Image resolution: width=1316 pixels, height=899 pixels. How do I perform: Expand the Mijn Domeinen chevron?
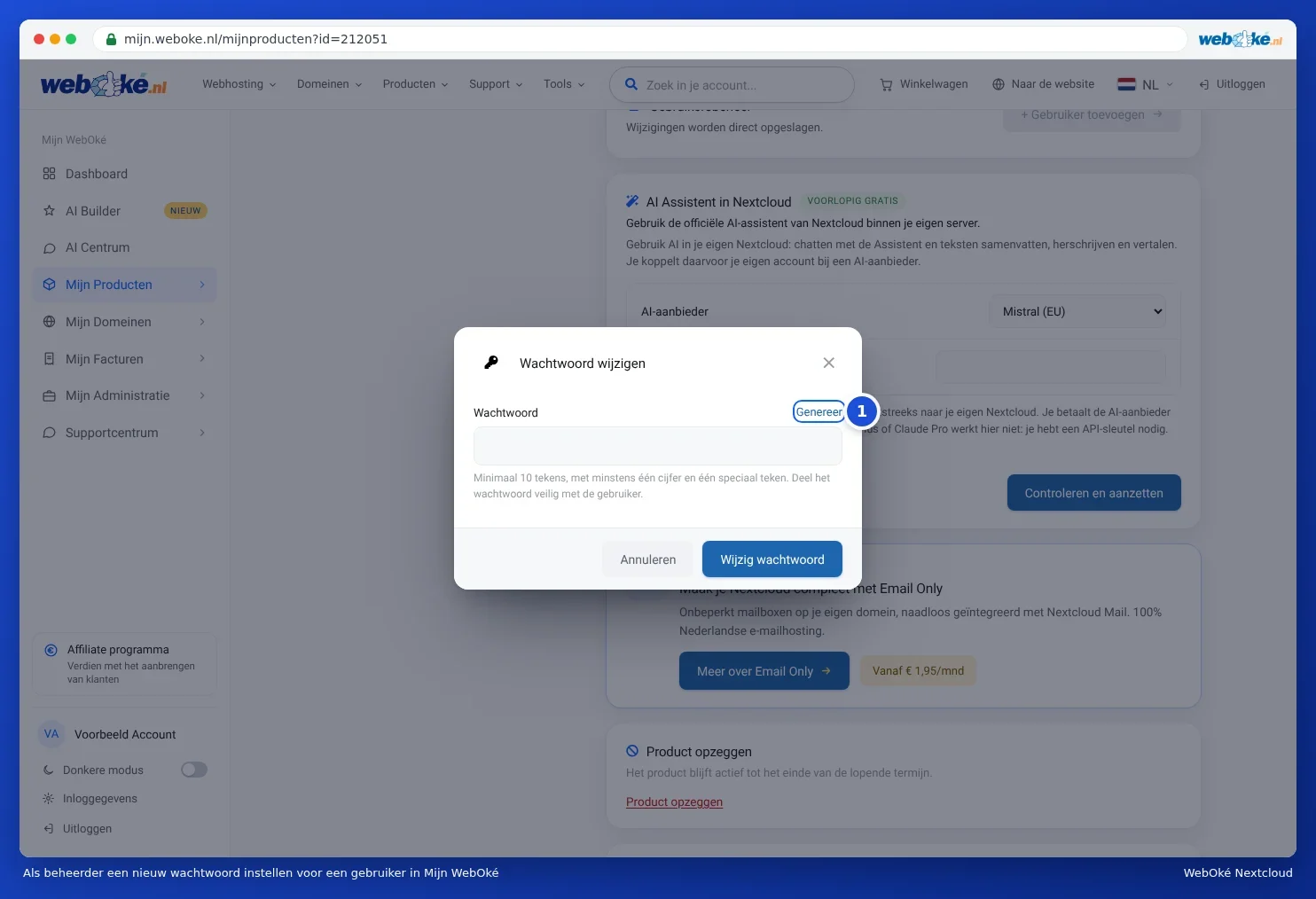(x=202, y=322)
